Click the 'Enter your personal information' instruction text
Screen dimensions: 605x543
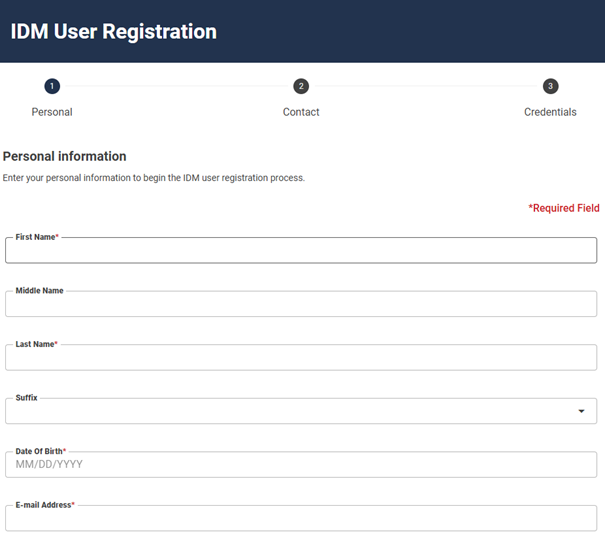click(154, 178)
